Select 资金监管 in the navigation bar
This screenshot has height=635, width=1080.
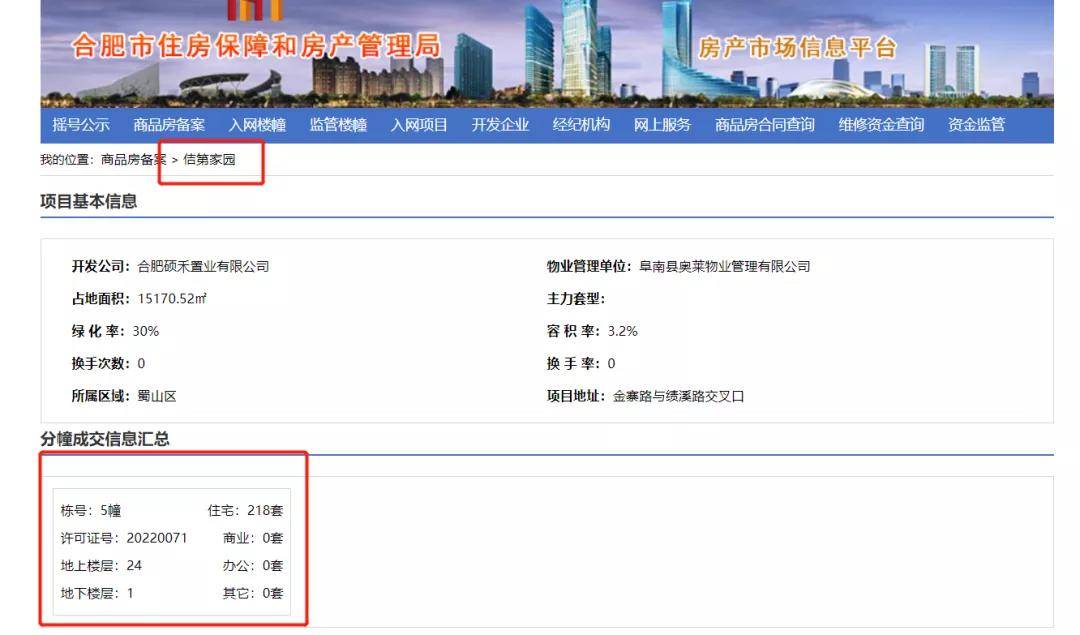point(976,125)
